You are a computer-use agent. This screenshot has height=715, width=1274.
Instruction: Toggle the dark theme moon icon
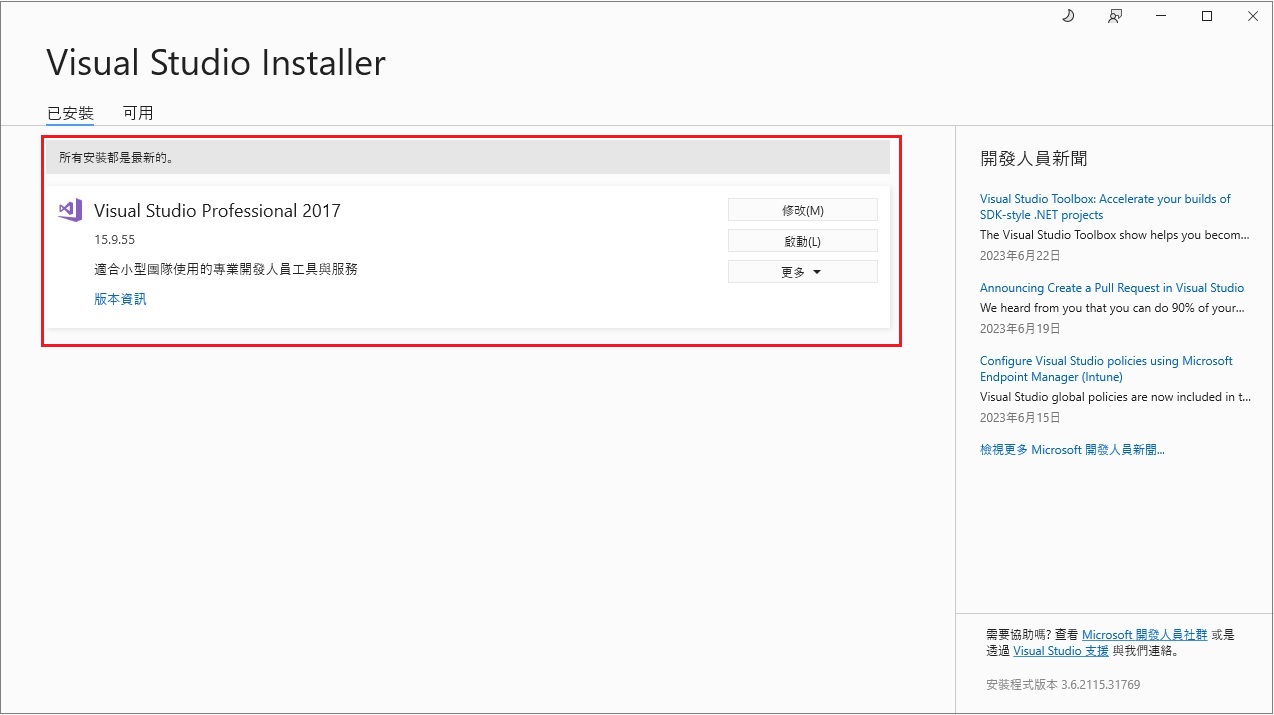point(1068,16)
